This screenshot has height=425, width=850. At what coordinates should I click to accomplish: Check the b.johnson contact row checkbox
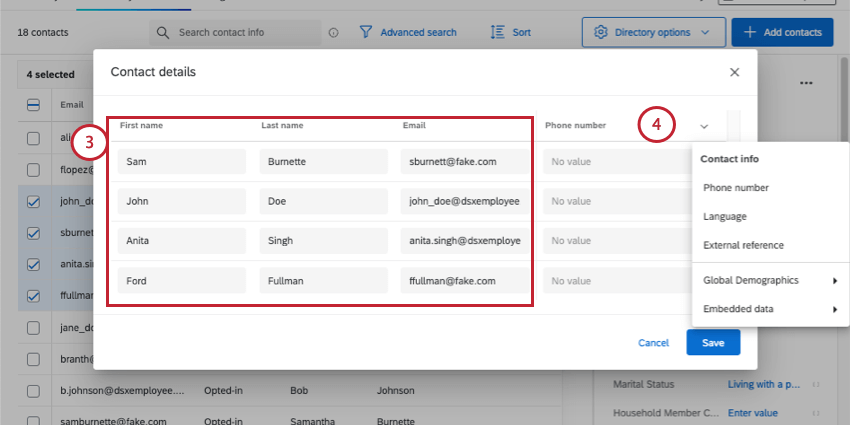tap(33, 391)
